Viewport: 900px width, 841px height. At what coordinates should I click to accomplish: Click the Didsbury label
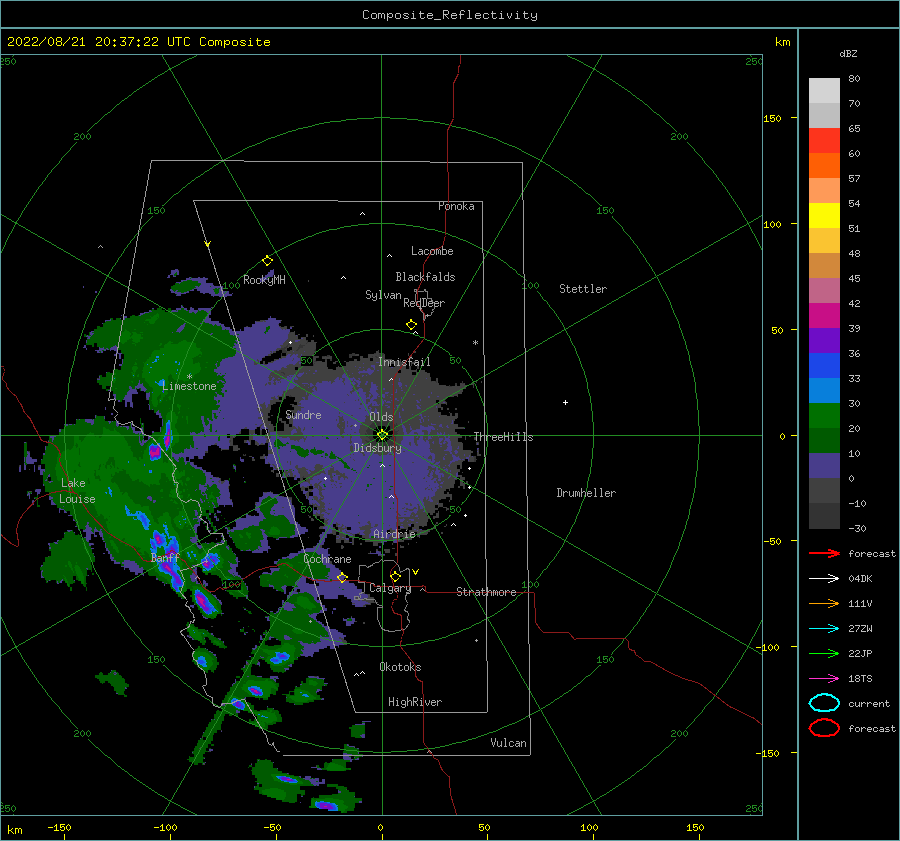[x=377, y=448]
